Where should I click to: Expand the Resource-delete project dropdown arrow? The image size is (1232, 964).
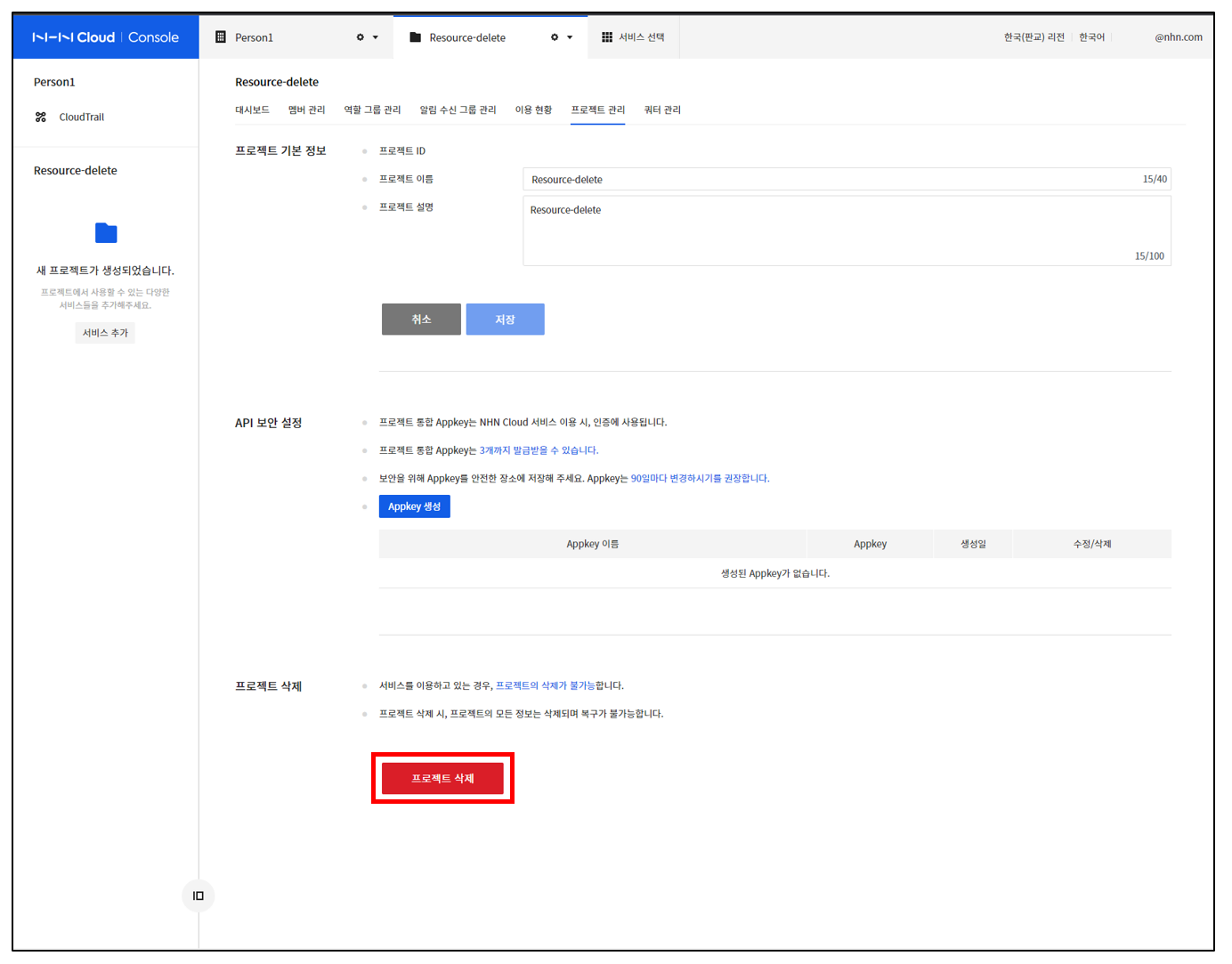tap(570, 37)
